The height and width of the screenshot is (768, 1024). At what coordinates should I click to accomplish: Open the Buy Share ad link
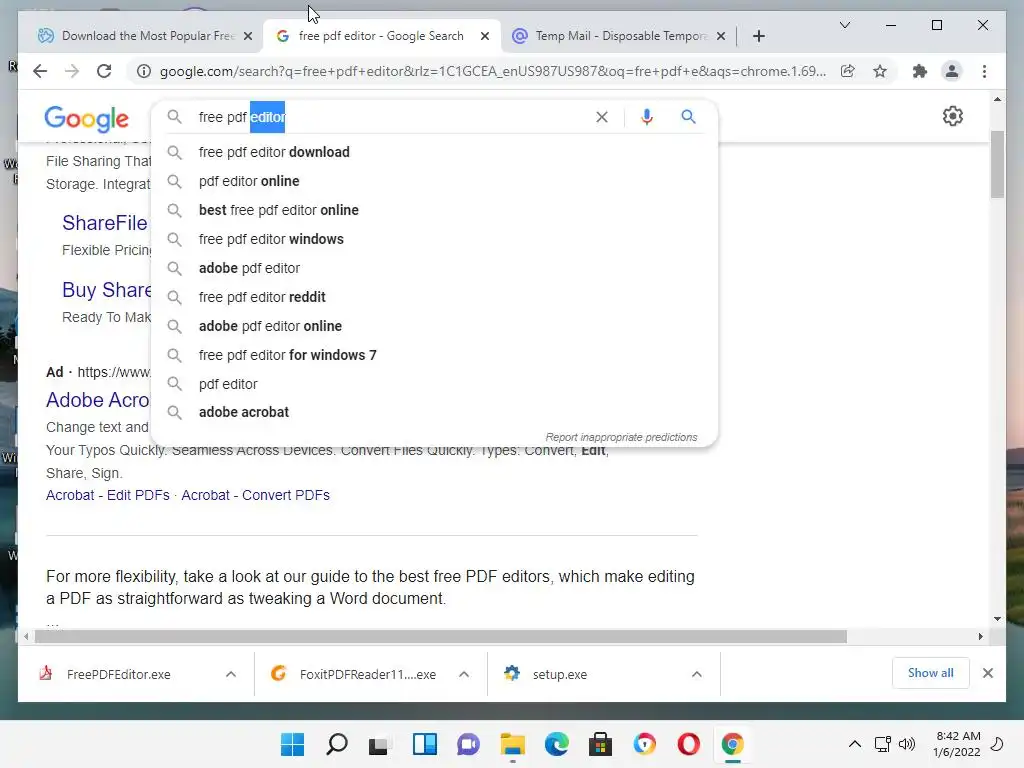point(107,289)
